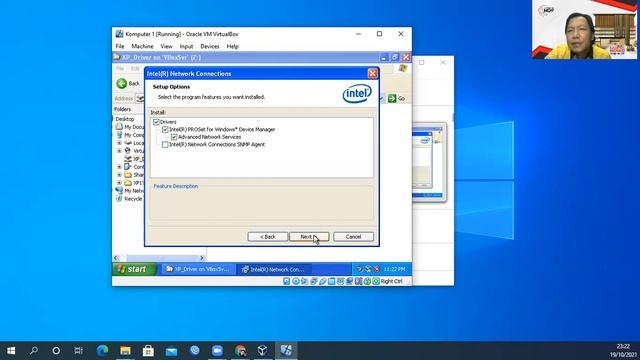The height and width of the screenshot is (360, 640).
Task: Click the left arrow of the Folders horizontal scrollbar
Action: pos(116,258)
